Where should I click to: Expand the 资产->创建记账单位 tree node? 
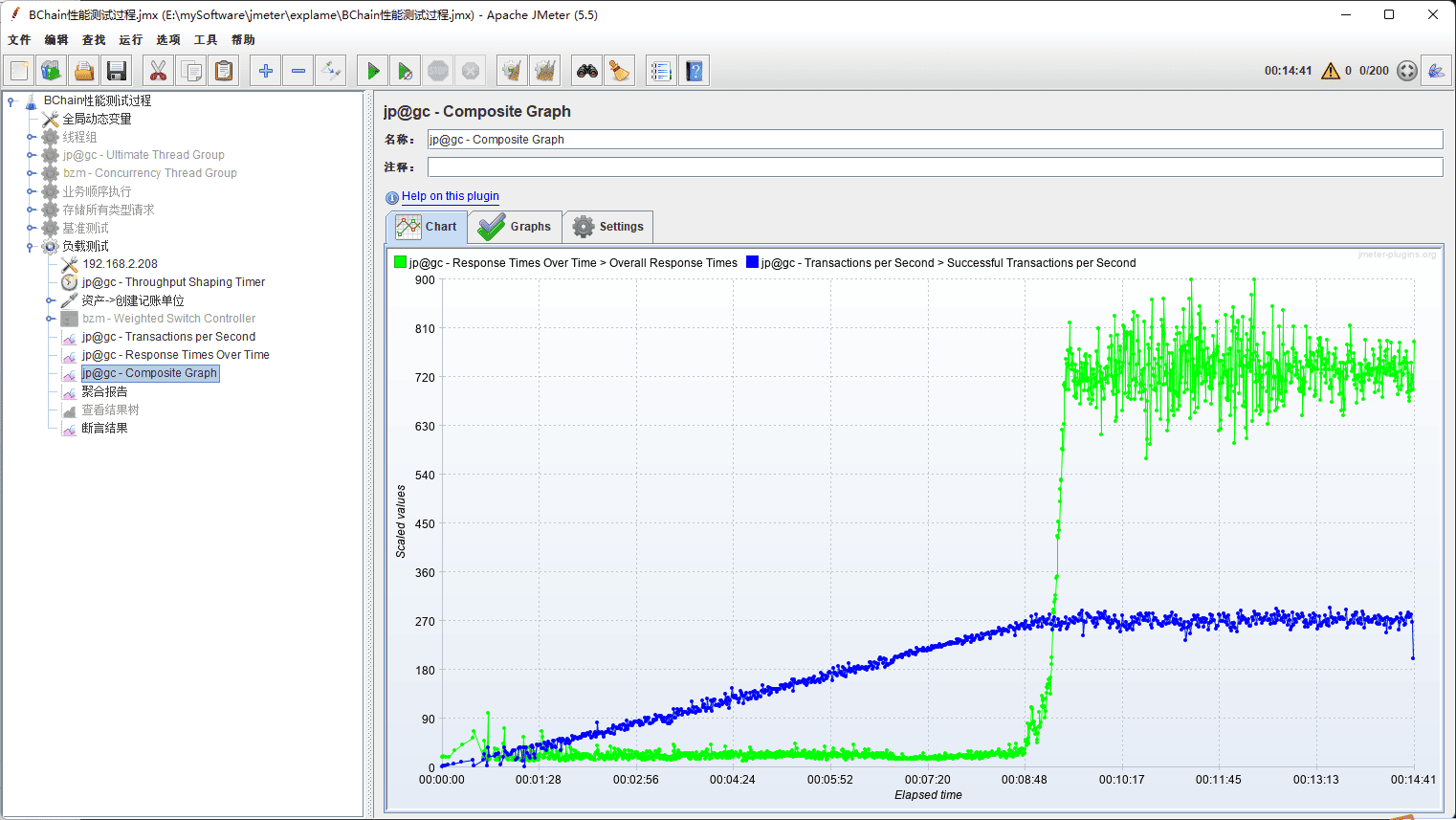tap(50, 300)
